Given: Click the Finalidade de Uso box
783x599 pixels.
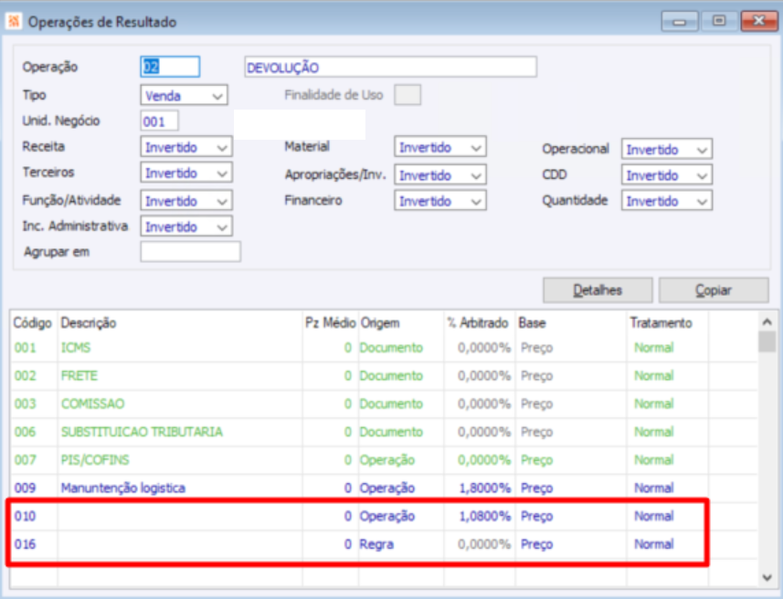Looking at the screenshot, I should 407,95.
